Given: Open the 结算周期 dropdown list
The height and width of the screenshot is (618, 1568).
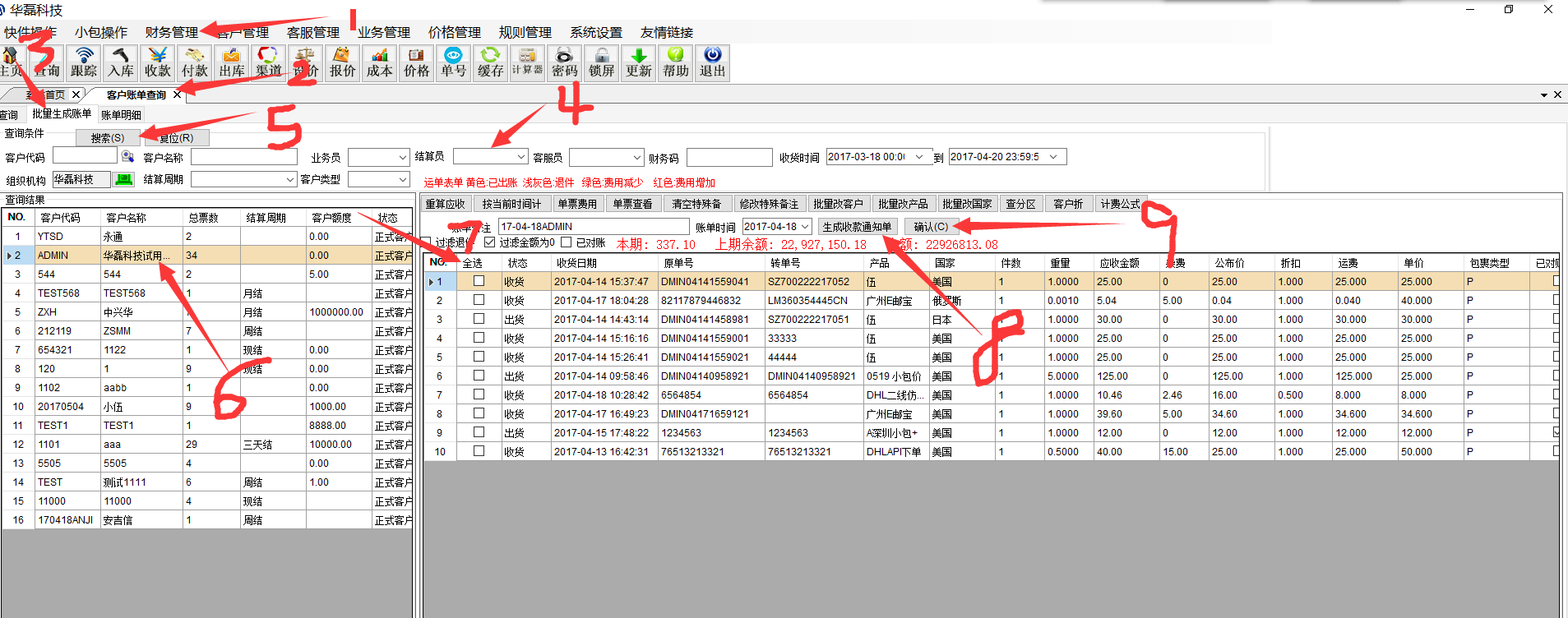Looking at the screenshot, I should 289,179.
